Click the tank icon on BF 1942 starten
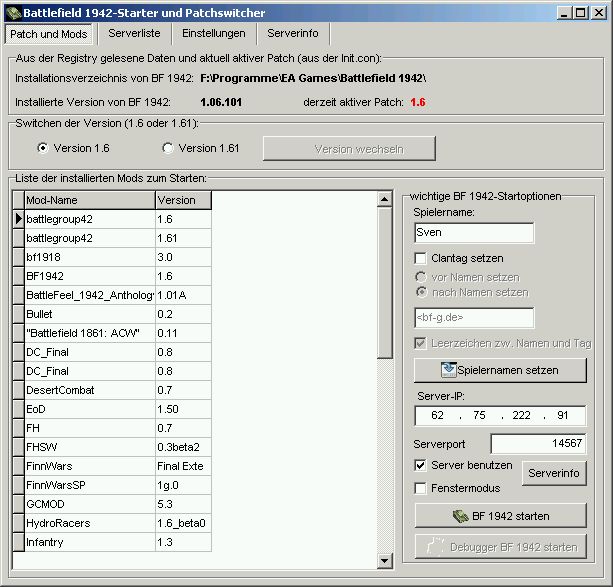The image size is (613, 587). (461, 516)
